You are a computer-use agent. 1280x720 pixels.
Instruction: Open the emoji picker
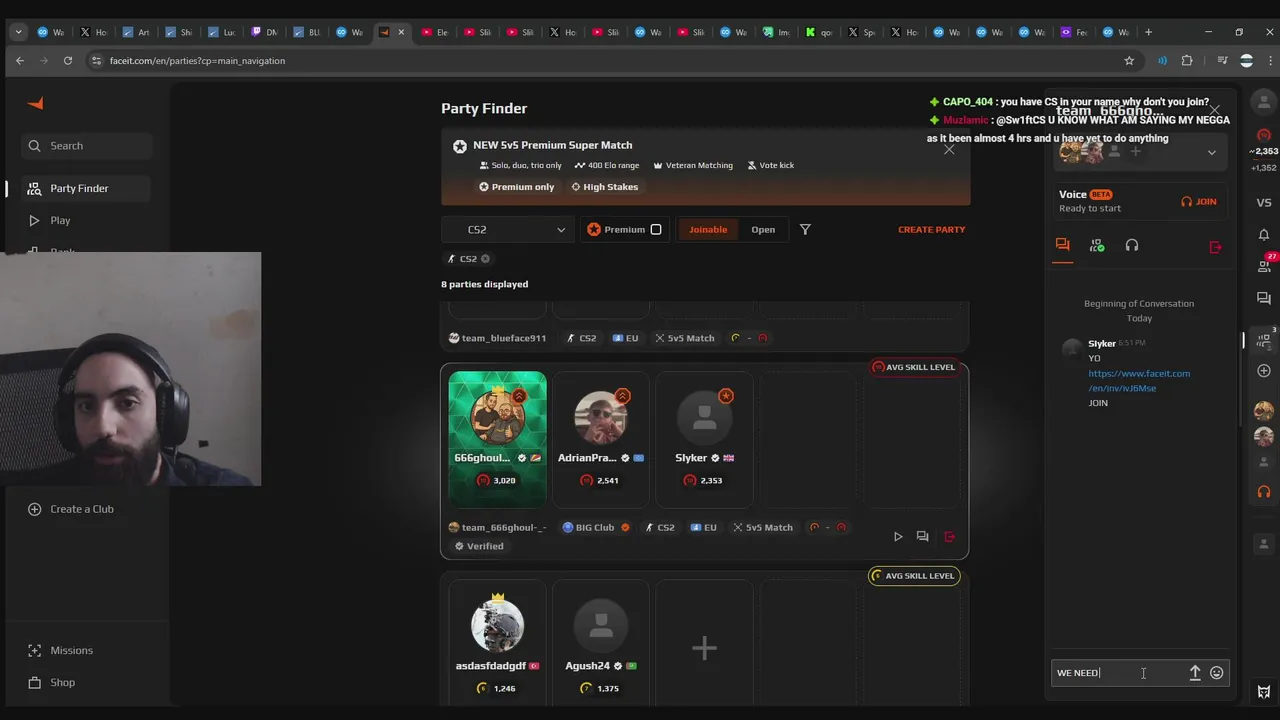click(x=1217, y=673)
